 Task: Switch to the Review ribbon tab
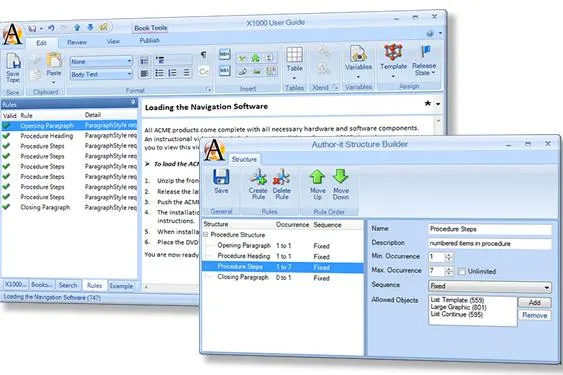click(77, 42)
